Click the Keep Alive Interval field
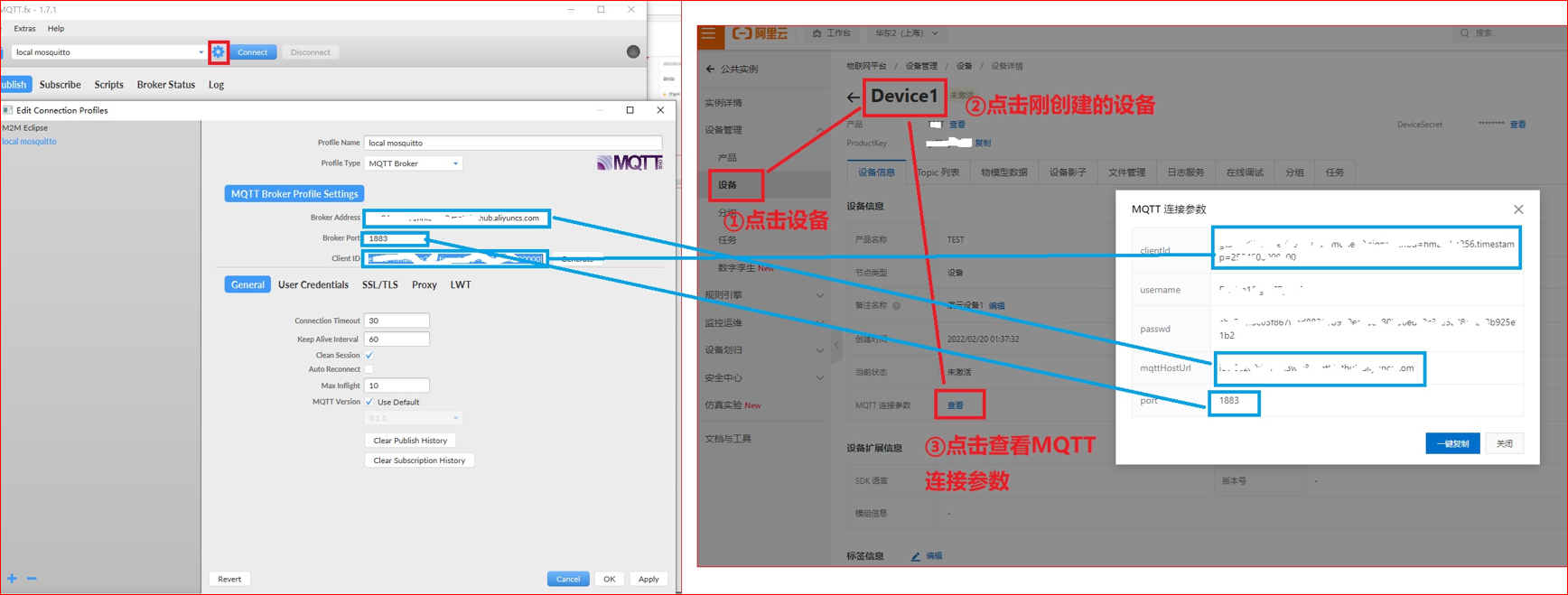The width and height of the screenshot is (1568, 595). point(397,339)
